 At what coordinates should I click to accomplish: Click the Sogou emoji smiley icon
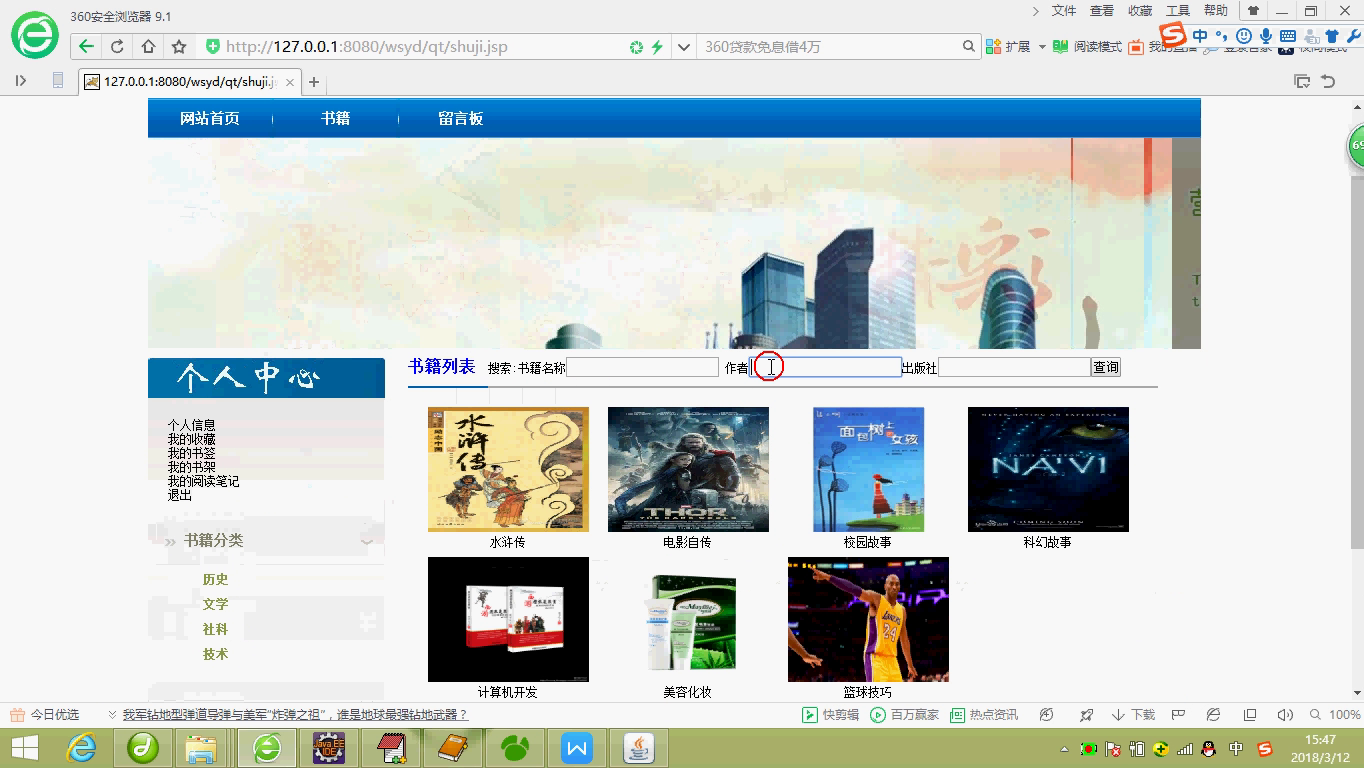[1244, 36]
